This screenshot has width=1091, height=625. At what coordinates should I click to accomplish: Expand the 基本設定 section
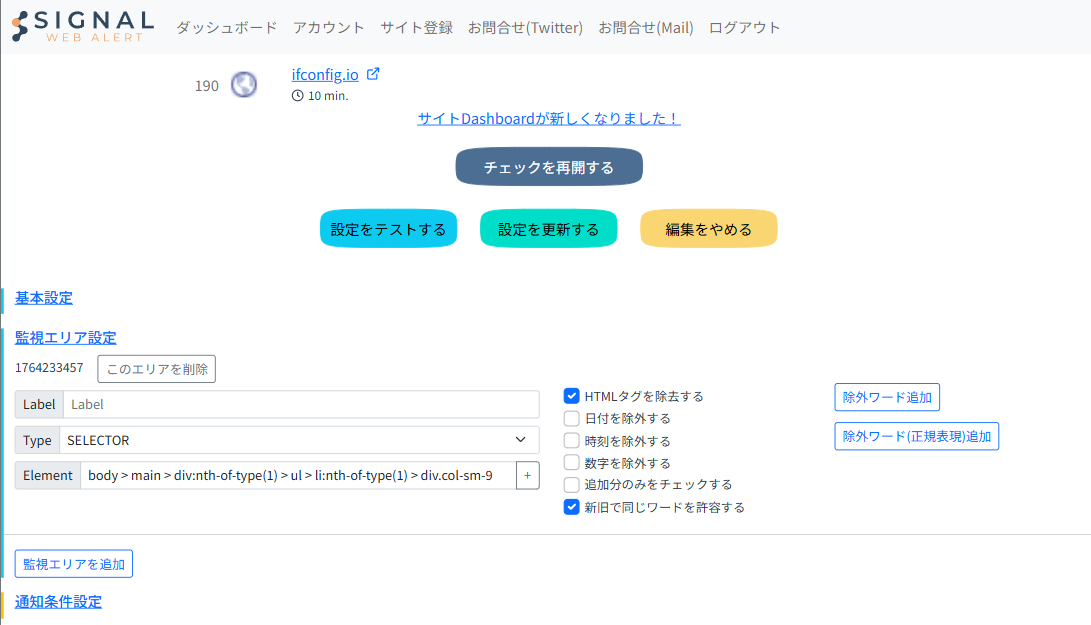pyautogui.click(x=44, y=298)
